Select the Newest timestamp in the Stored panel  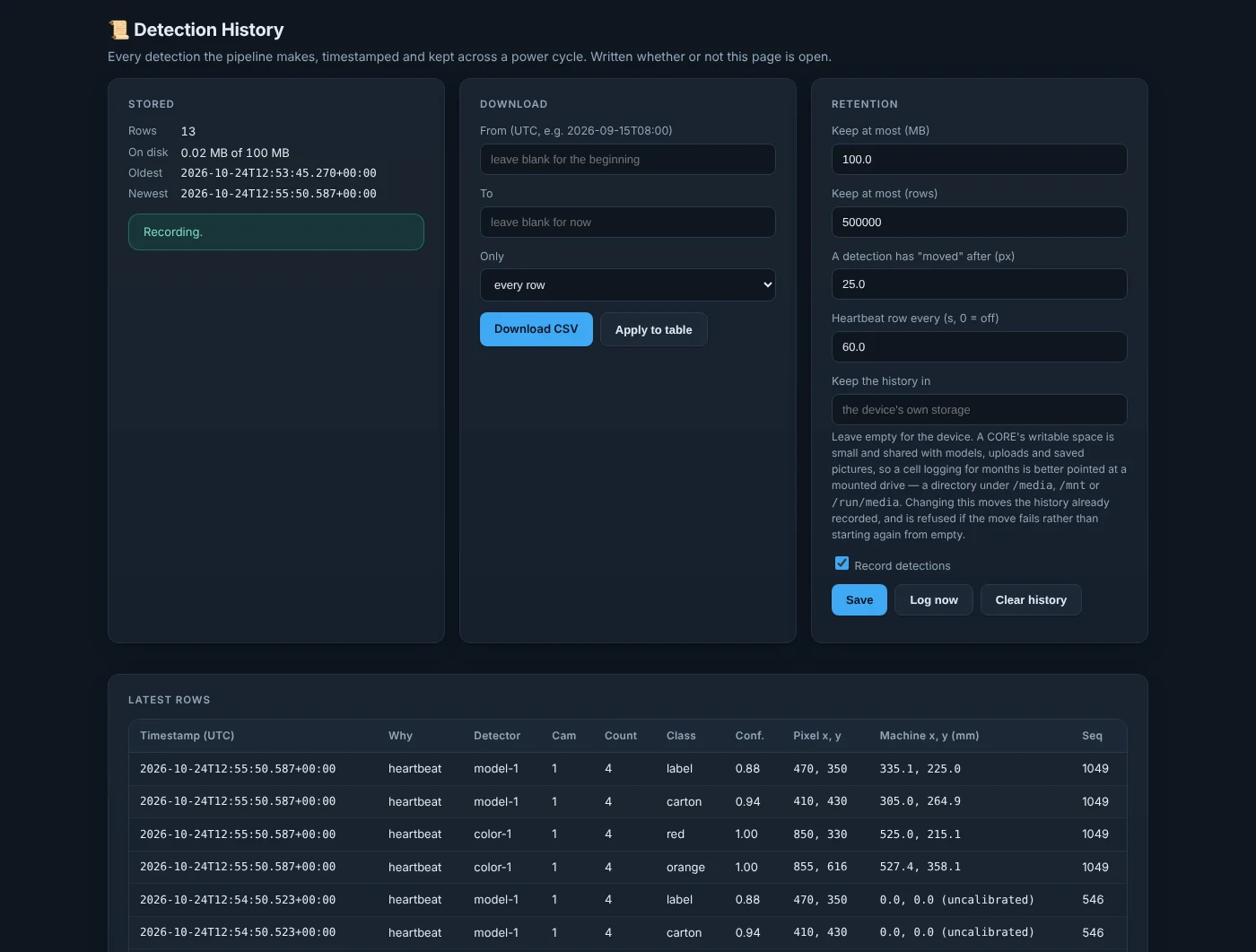tap(279, 194)
